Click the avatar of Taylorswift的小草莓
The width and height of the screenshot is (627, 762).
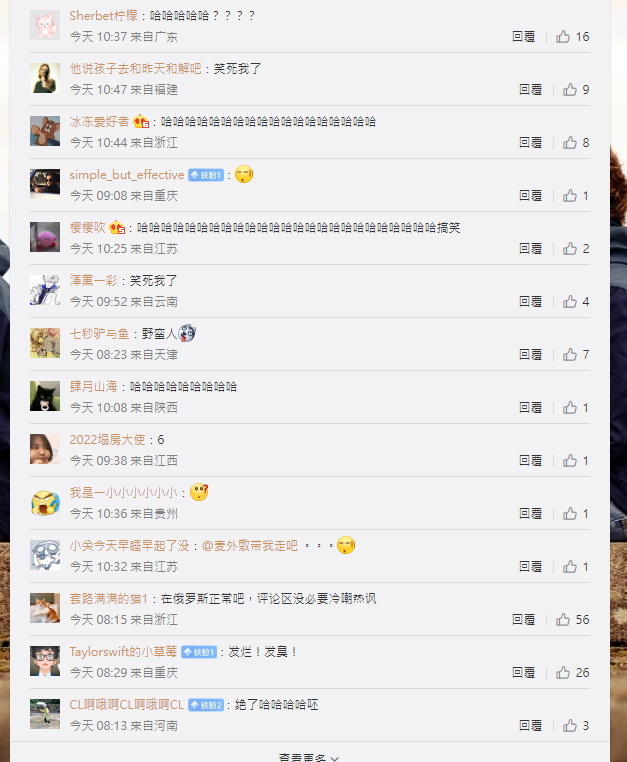click(45, 661)
